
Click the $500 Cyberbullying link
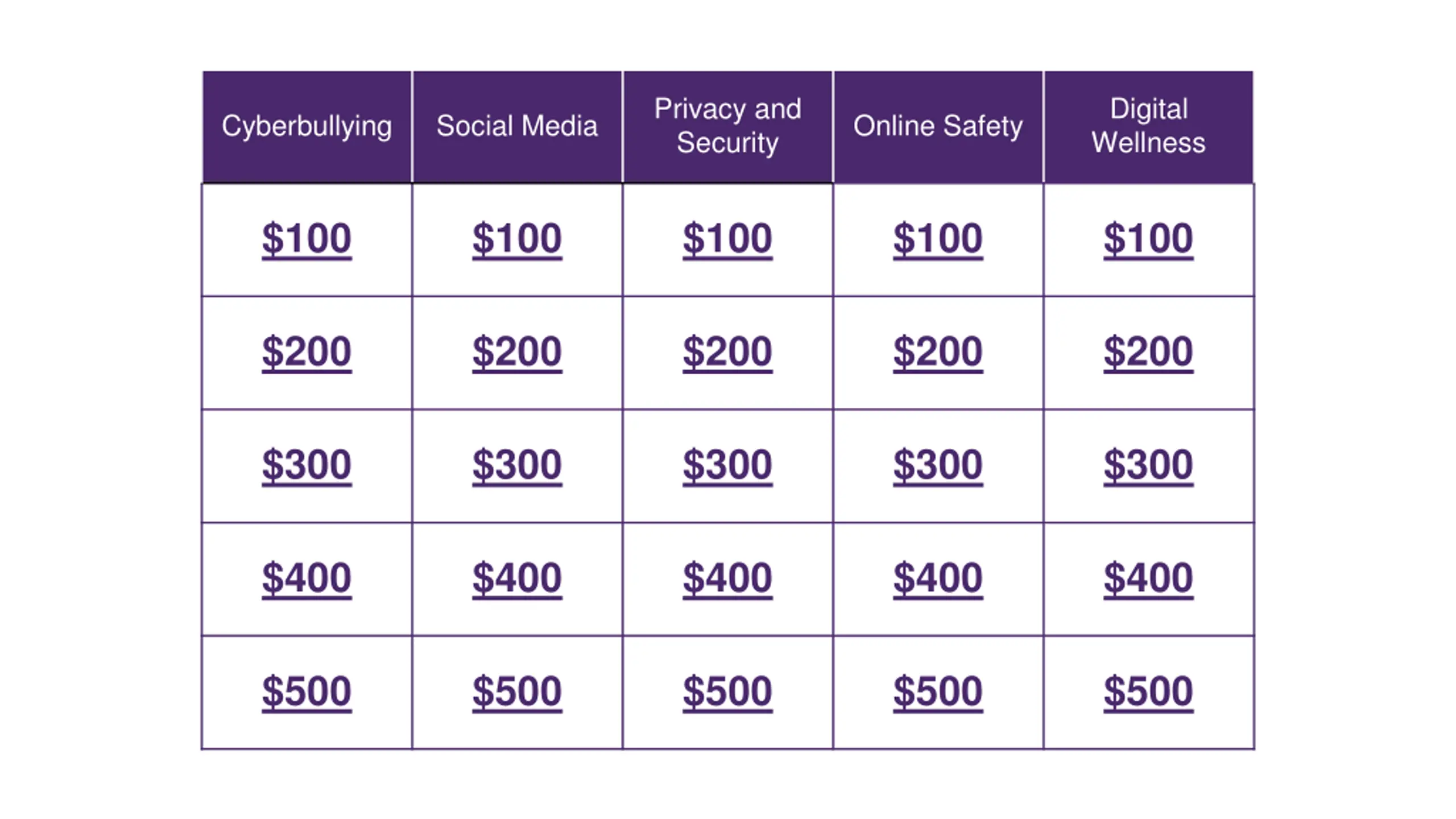(307, 692)
